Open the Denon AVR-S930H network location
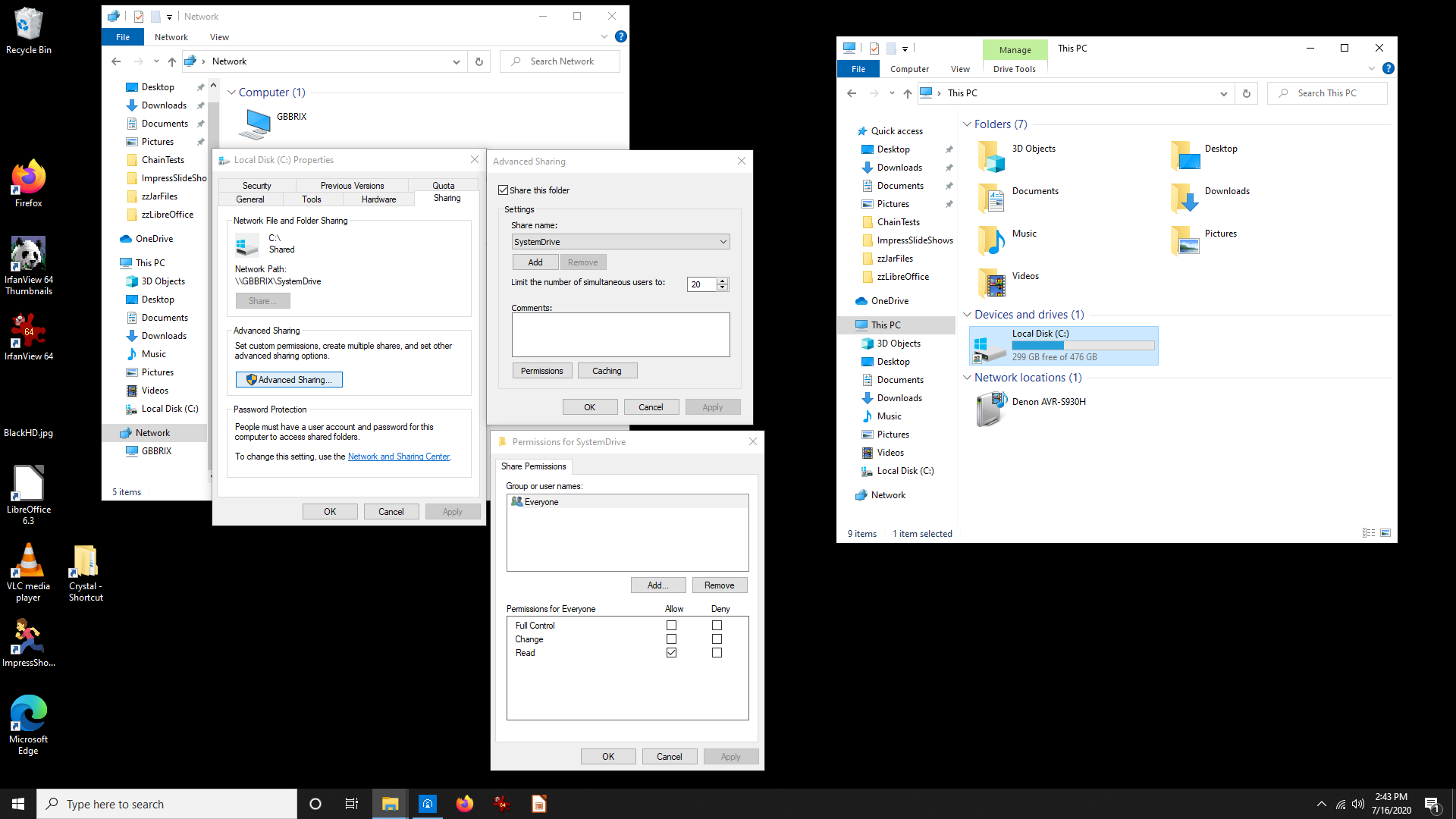Screen dimensions: 1456x819 [x=990, y=409]
